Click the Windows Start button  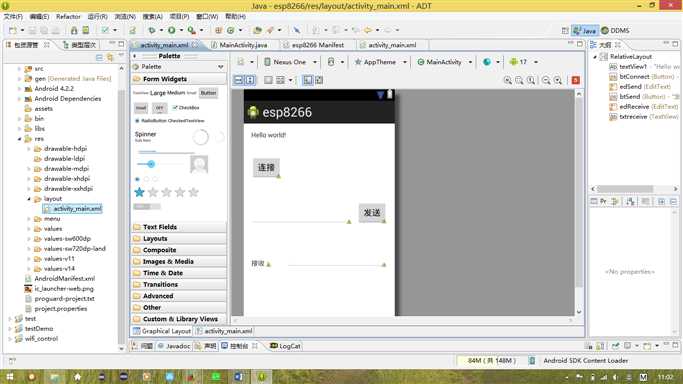click(x=10, y=377)
